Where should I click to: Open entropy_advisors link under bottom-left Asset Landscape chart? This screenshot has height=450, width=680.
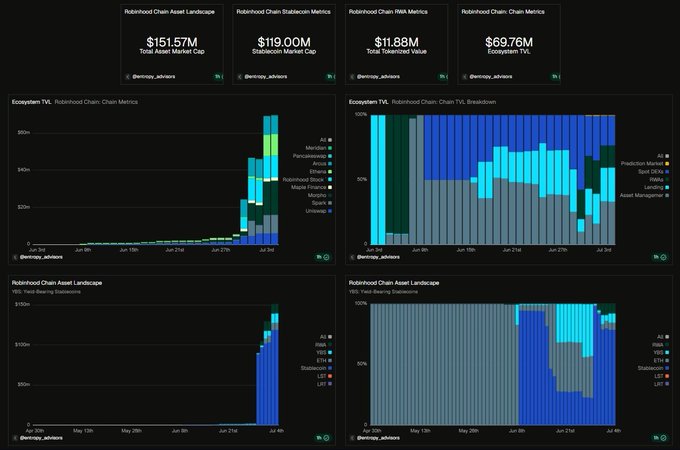[x=41, y=438]
